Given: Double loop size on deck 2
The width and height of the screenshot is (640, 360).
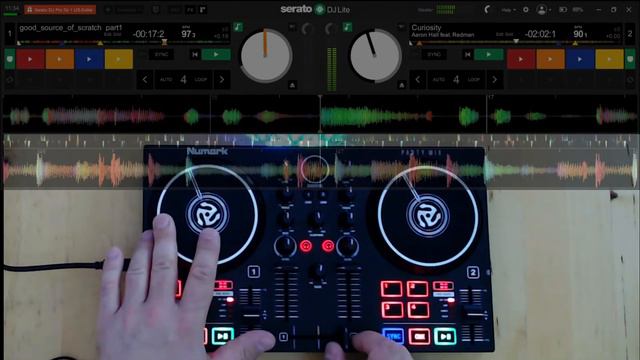Looking at the screenshot, I should click(x=494, y=80).
